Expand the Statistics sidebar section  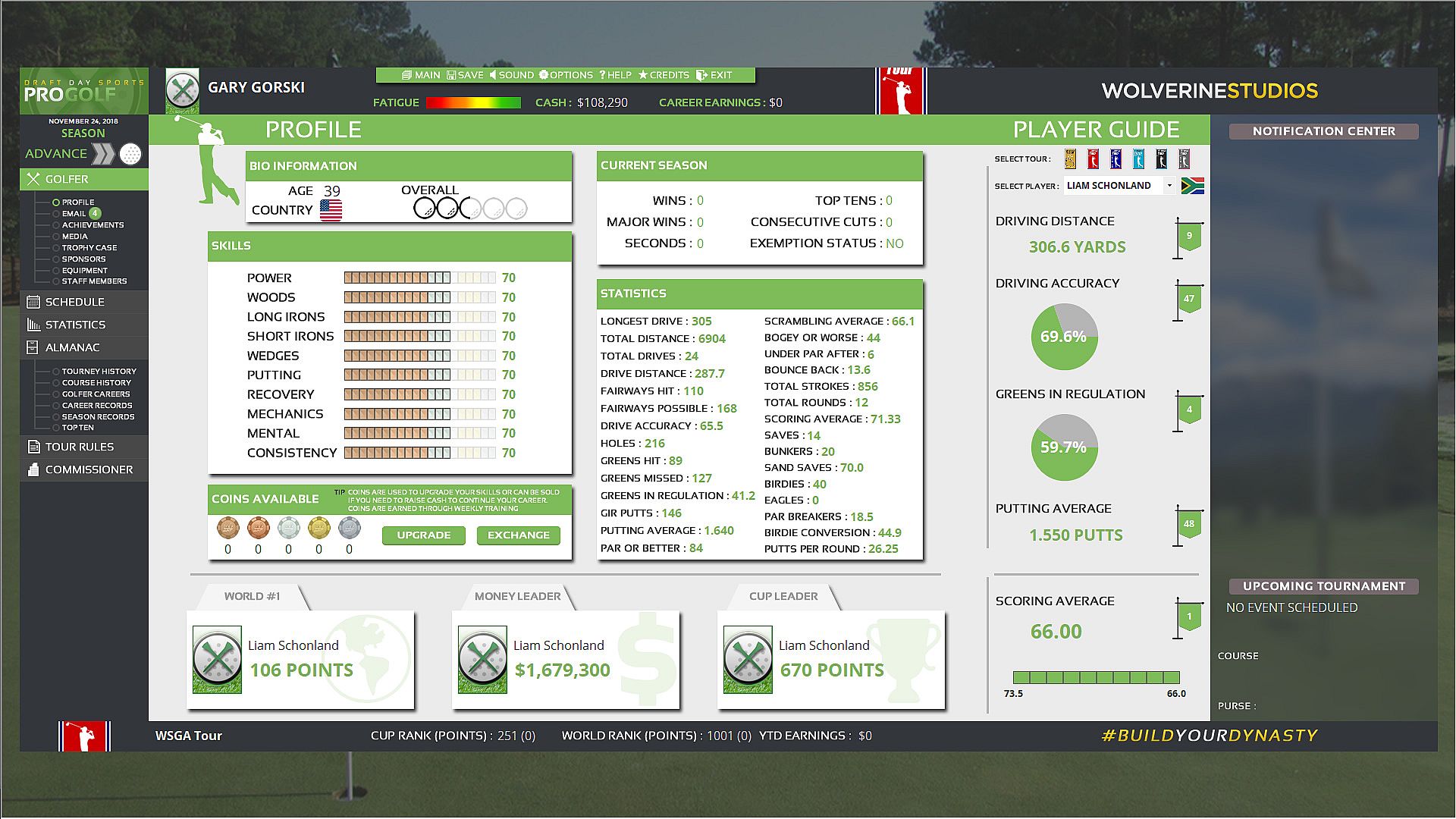(x=74, y=325)
